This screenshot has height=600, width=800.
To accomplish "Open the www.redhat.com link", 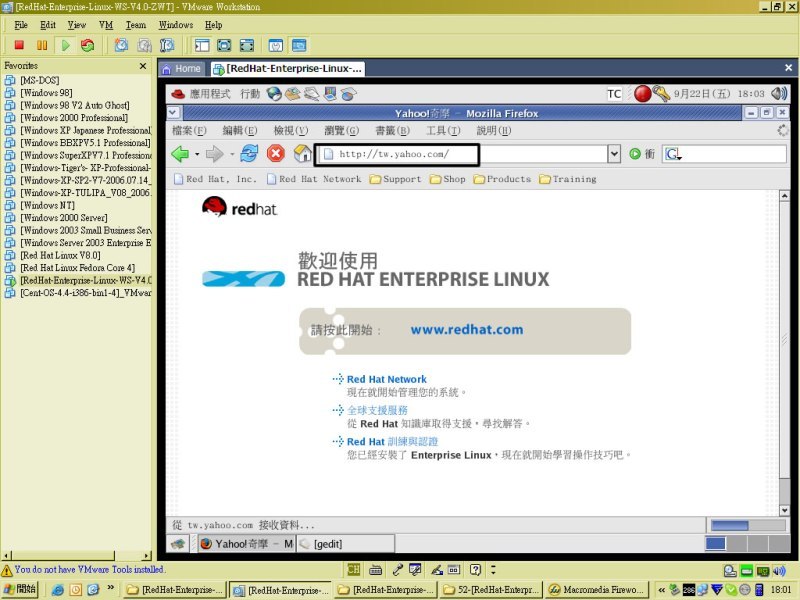I will (x=467, y=330).
